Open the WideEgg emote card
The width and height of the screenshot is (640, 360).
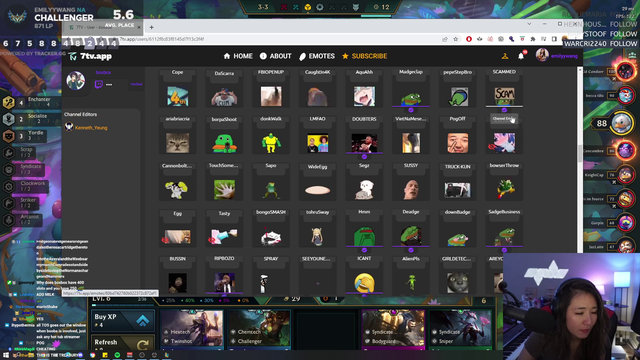[318, 182]
